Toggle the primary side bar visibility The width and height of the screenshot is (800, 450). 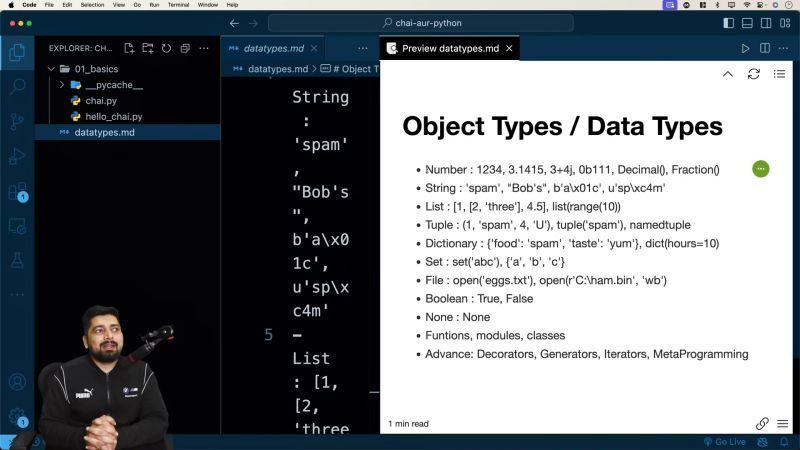(x=729, y=22)
